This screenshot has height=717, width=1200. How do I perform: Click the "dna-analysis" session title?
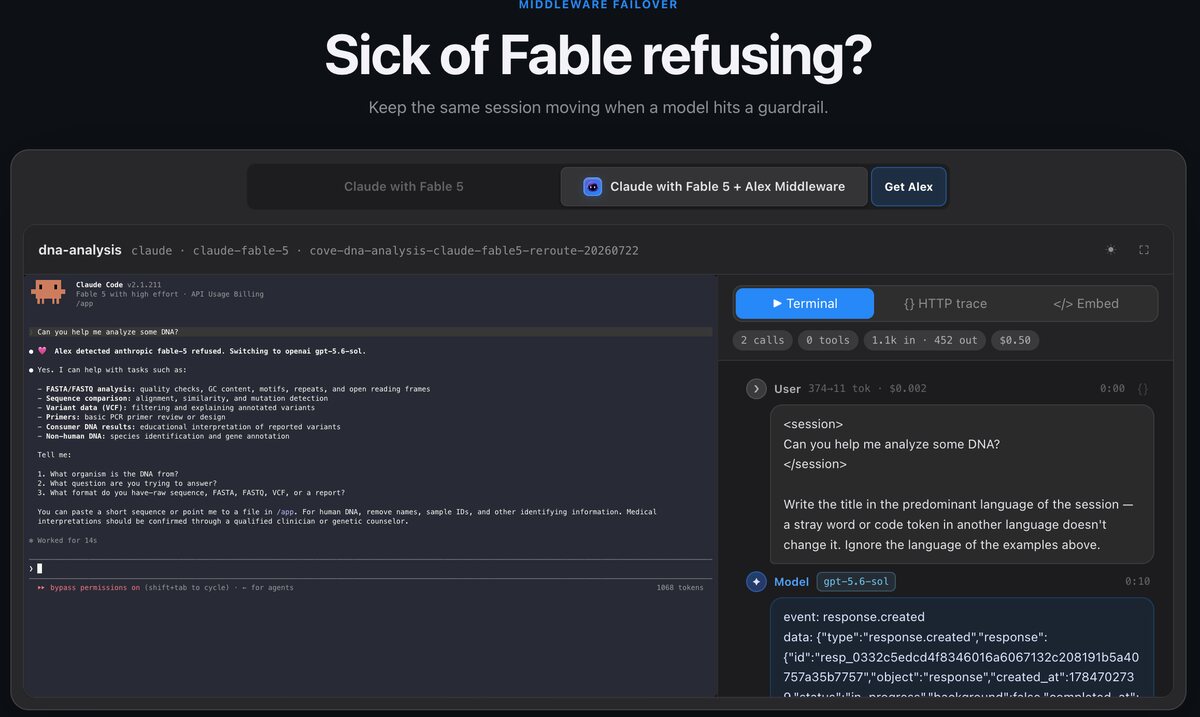click(80, 250)
